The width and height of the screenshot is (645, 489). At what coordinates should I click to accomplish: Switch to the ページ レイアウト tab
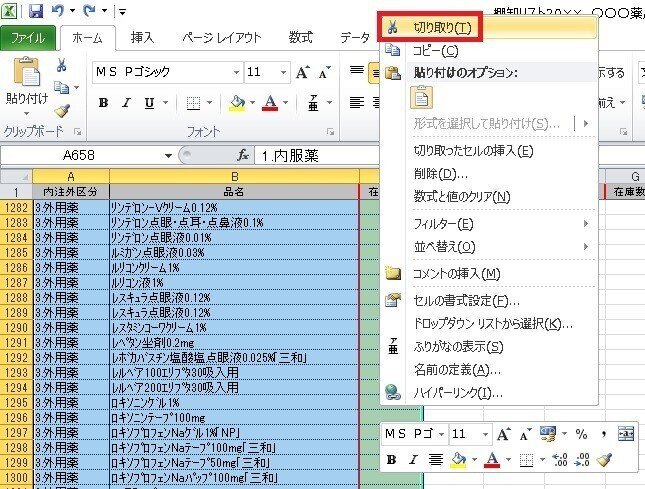[222, 38]
